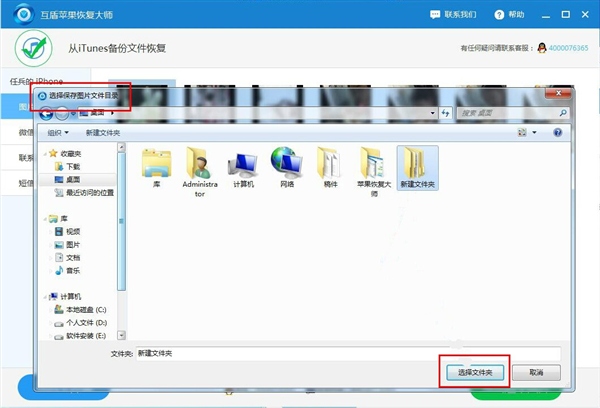Screen dimensions: 600x408
Task: Click the iTunes backup recovery checkmark icon
Action: [34, 48]
